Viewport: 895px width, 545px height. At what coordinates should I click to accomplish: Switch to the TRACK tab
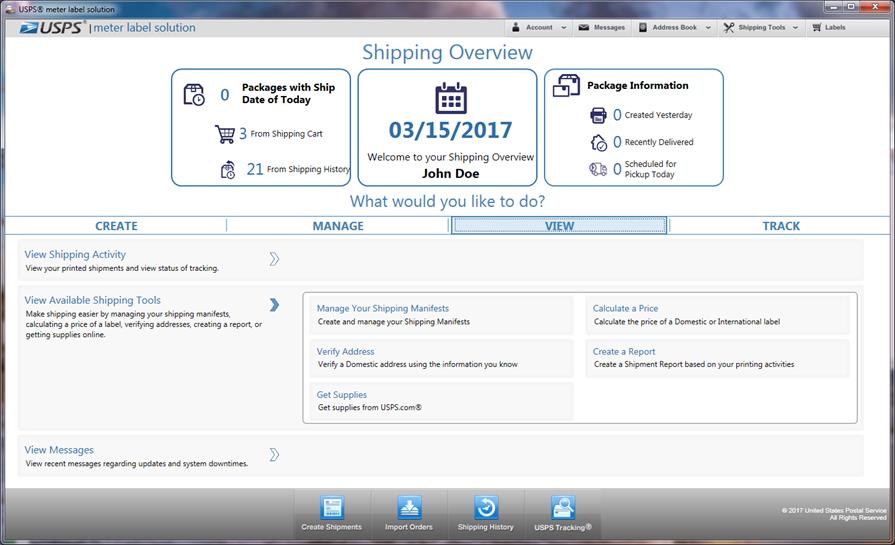point(781,226)
